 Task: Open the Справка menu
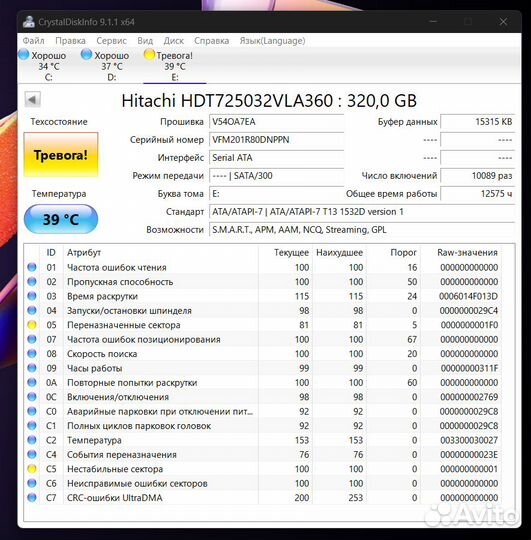211,41
